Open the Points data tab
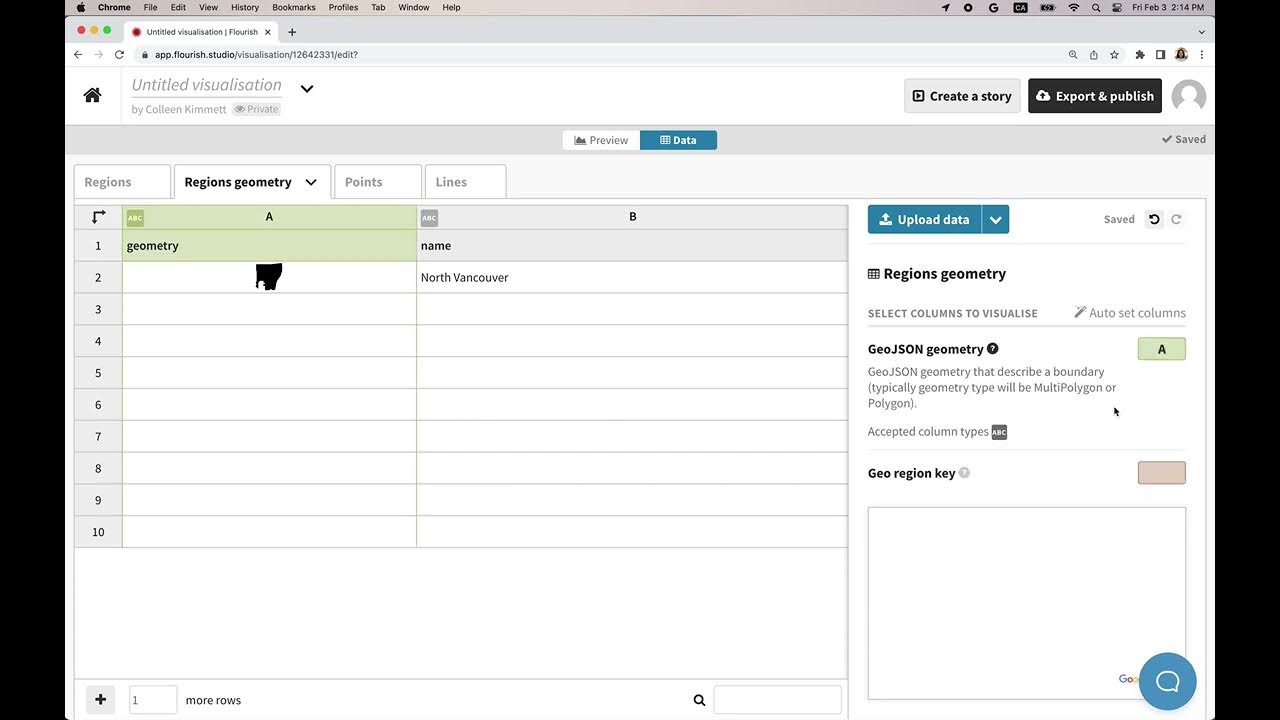The image size is (1280, 720). click(x=377, y=182)
